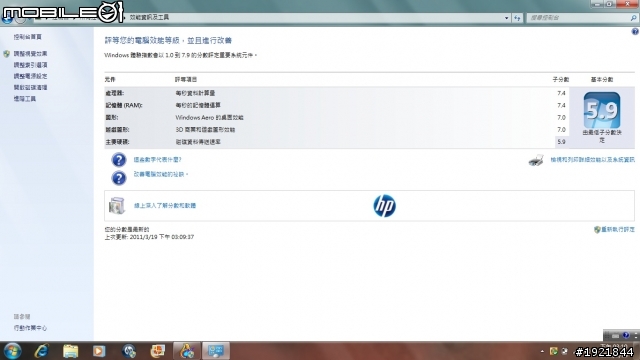640x360 pixels.
Task: Open 開啟磁碟清理 disk cleanup
Action: click(30, 87)
